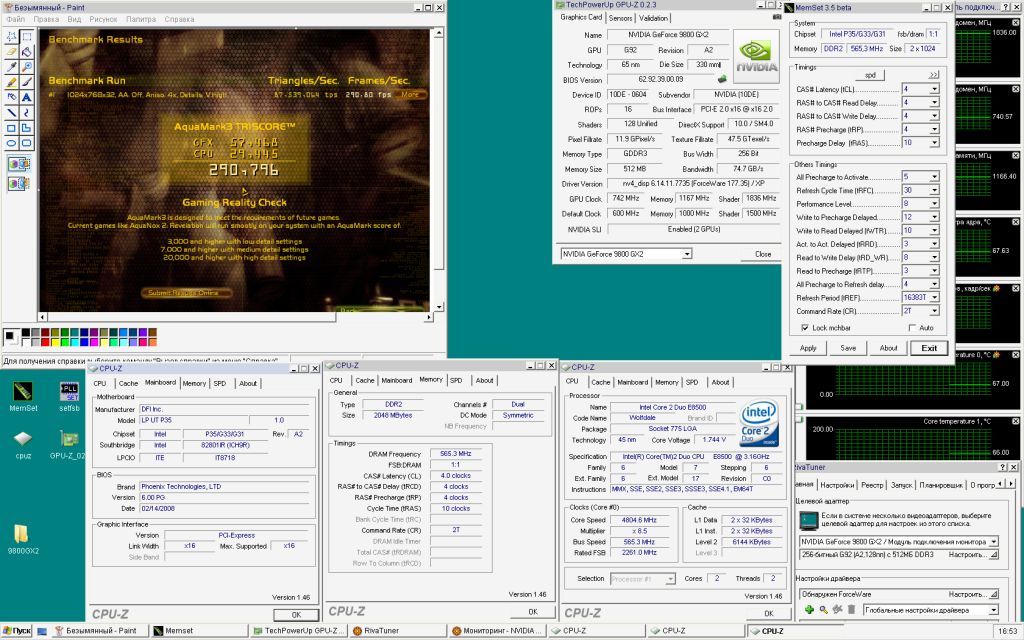Choose the opaque selection option in Paint
Viewport: 1024px width, 640px height.
tap(18, 164)
